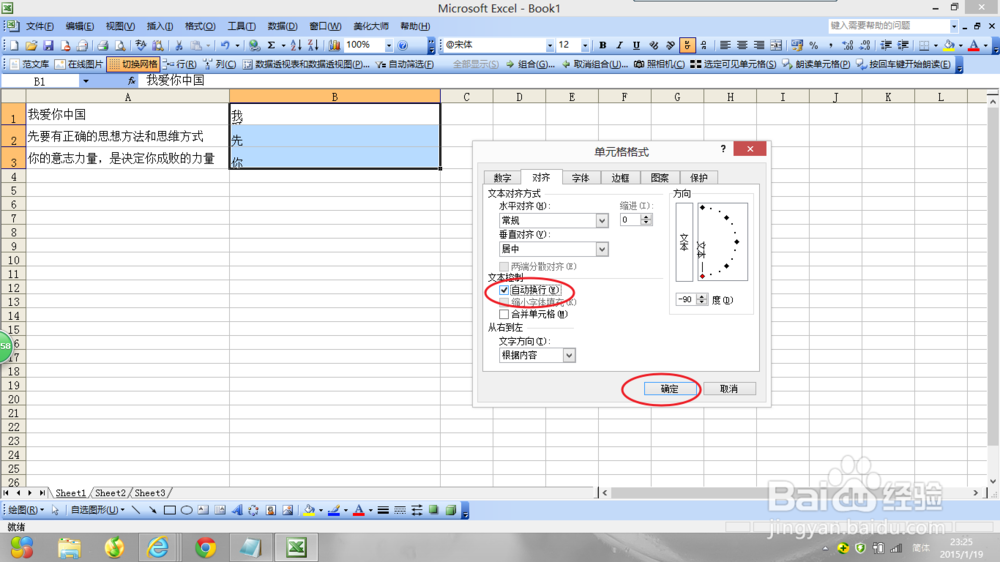Click toolbar font color A

[974, 45]
